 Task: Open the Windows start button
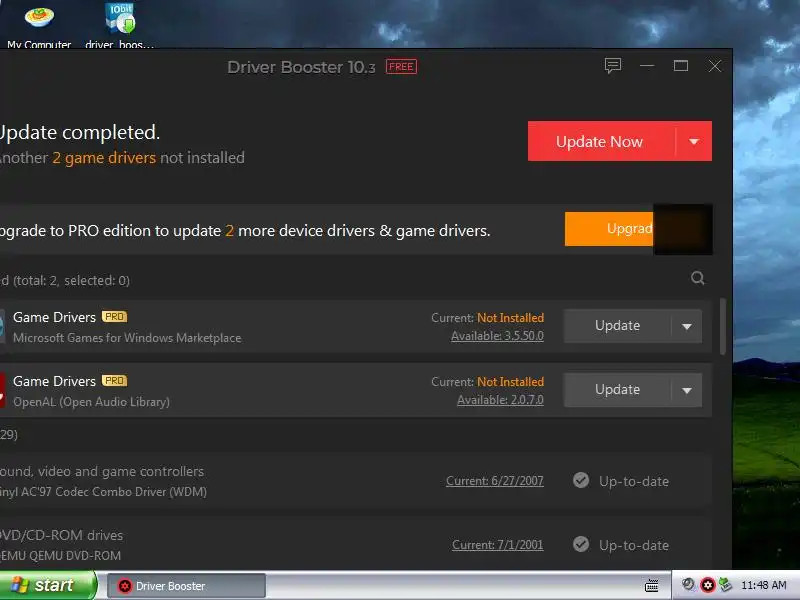(48, 585)
